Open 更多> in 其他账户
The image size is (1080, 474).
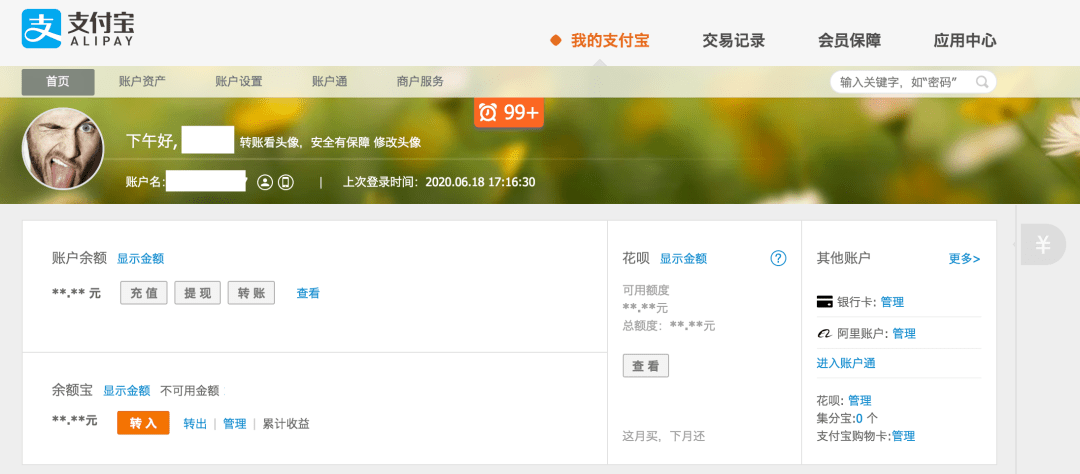coord(964,259)
